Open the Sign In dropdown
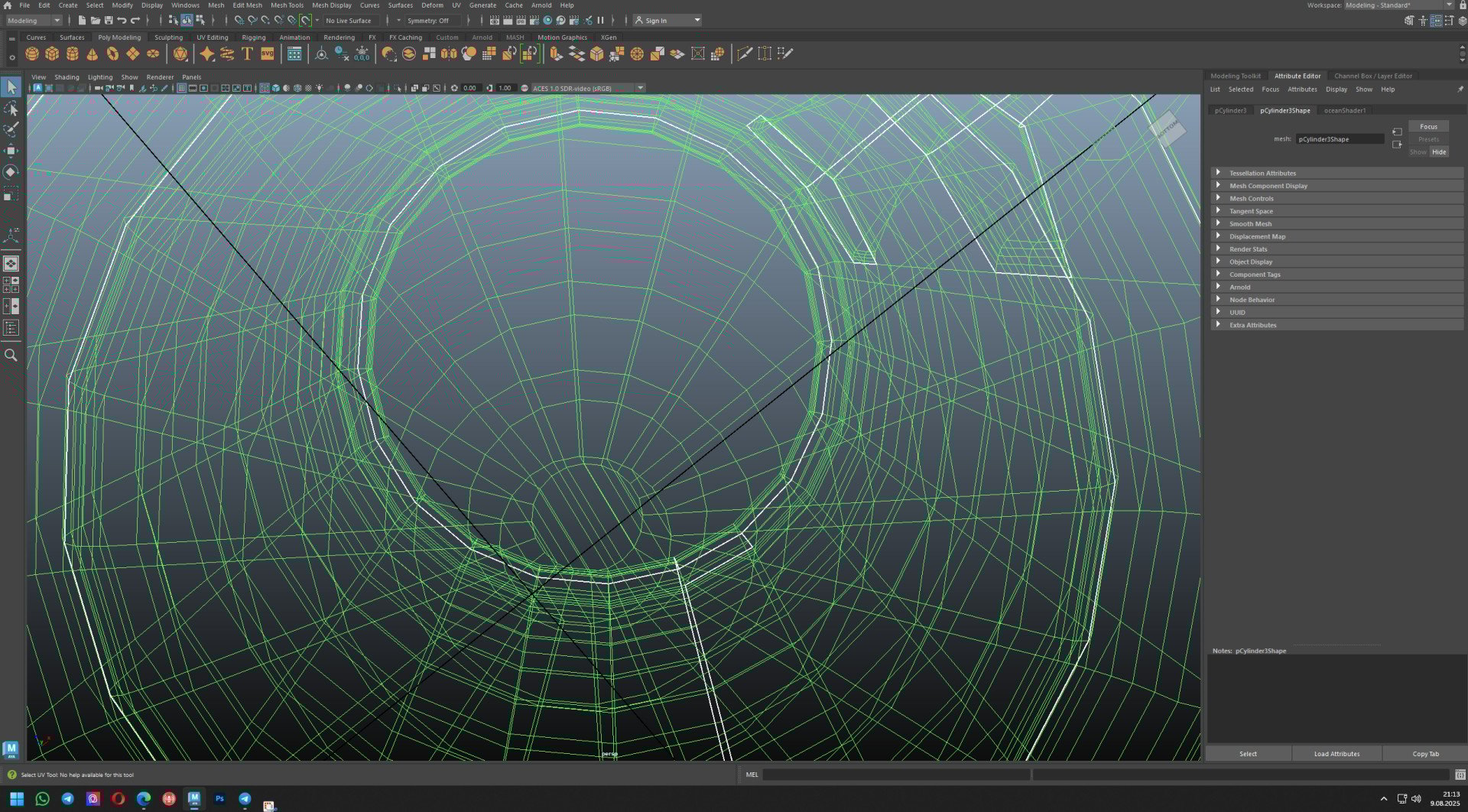The height and width of the screenshot is (812, 1468). [667, 21]
